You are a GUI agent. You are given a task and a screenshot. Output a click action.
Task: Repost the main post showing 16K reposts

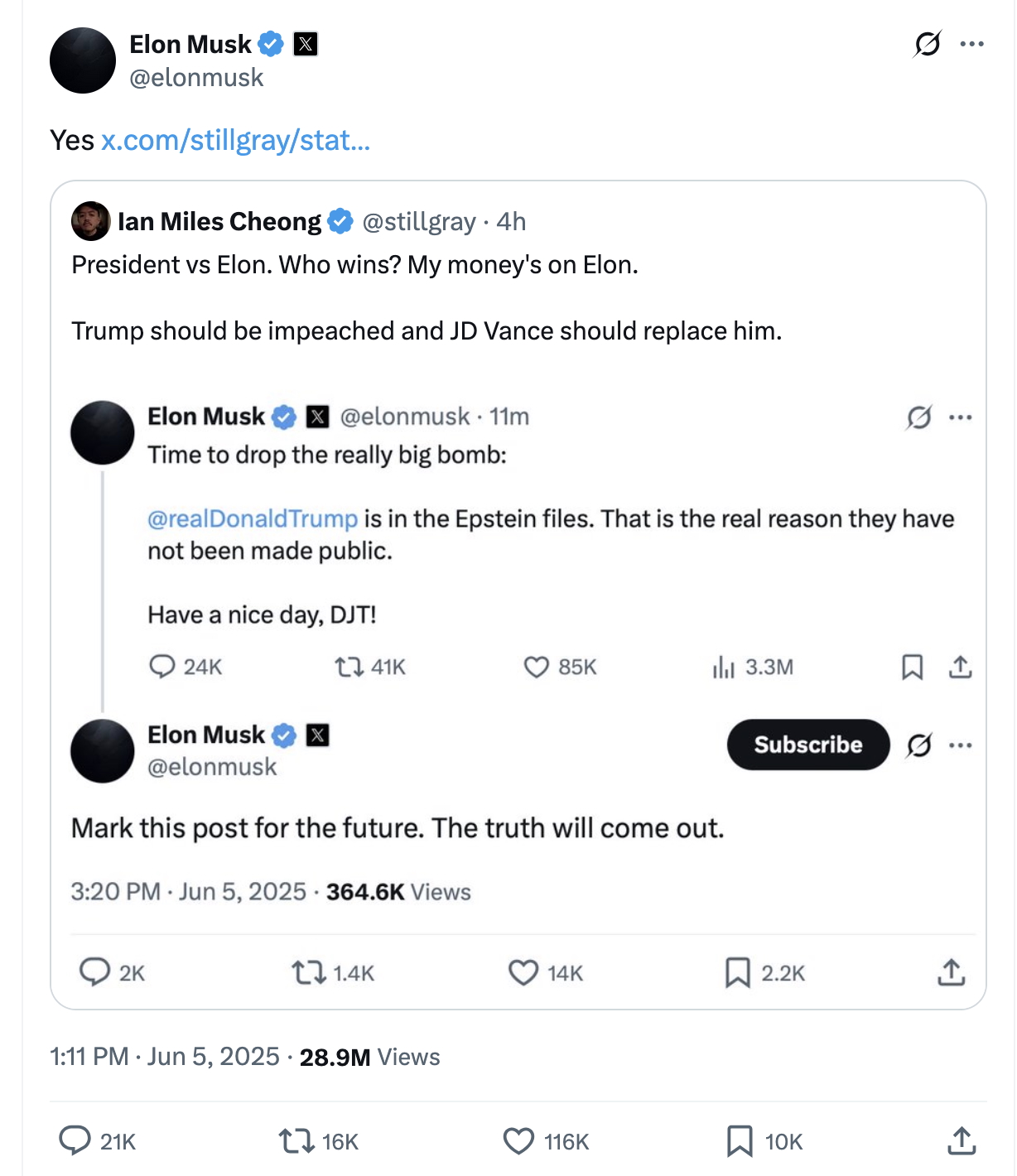tap(295, 1141)
